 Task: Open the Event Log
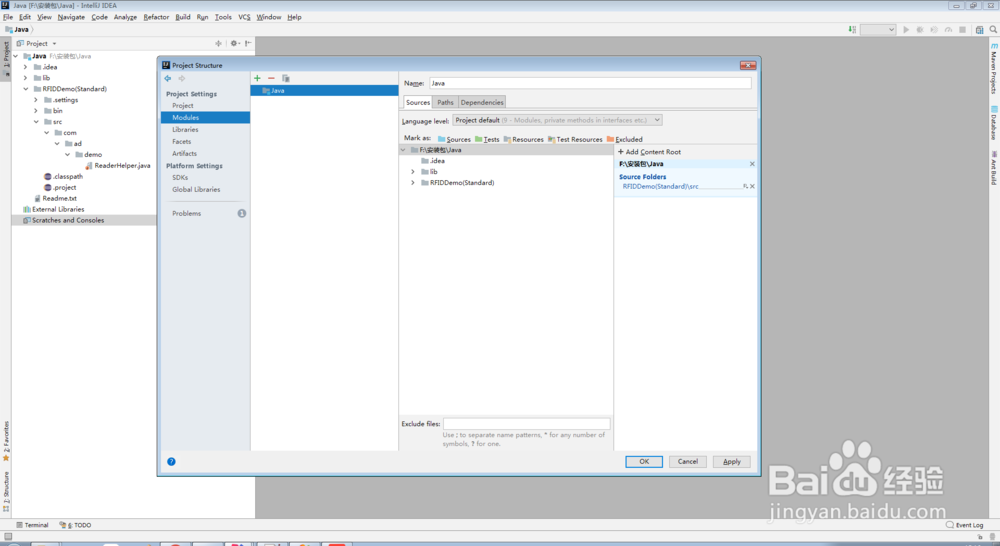tap(965, 525)
